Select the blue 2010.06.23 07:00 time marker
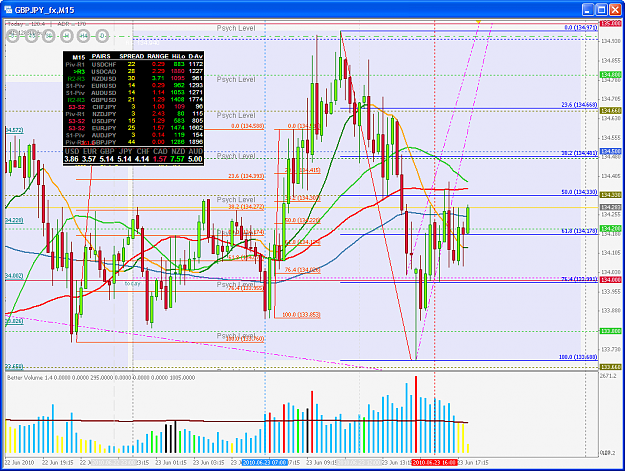This screenshot has height=471, width=625. click(265, 463)
